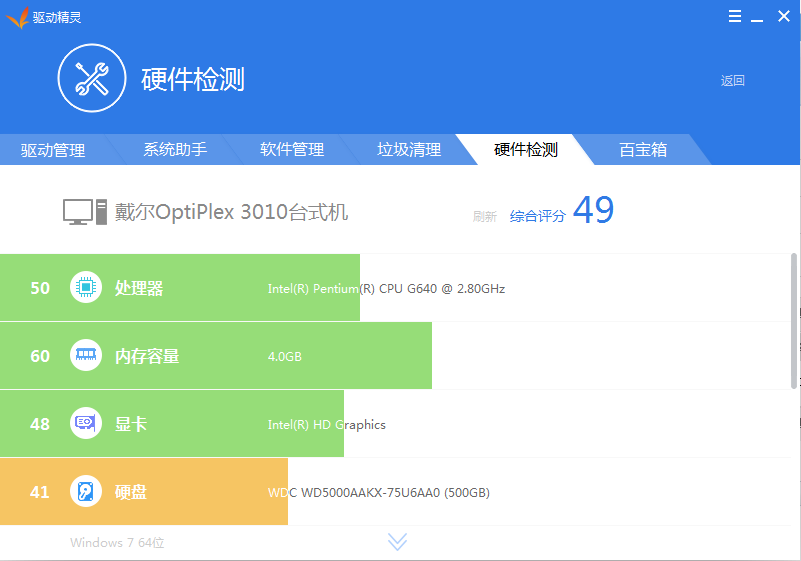Image resolution: width=801 pixels, height=561 pixels.
Task: Click the 返回 back link
Action: pyautogui.click(x=733, y=81)
